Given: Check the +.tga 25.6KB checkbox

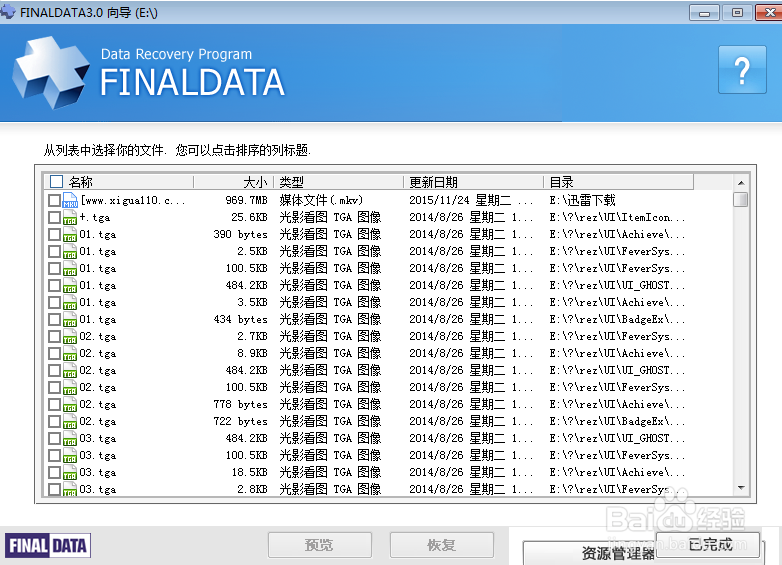Looking at the screenshot, I should click(x=54, y=217).
